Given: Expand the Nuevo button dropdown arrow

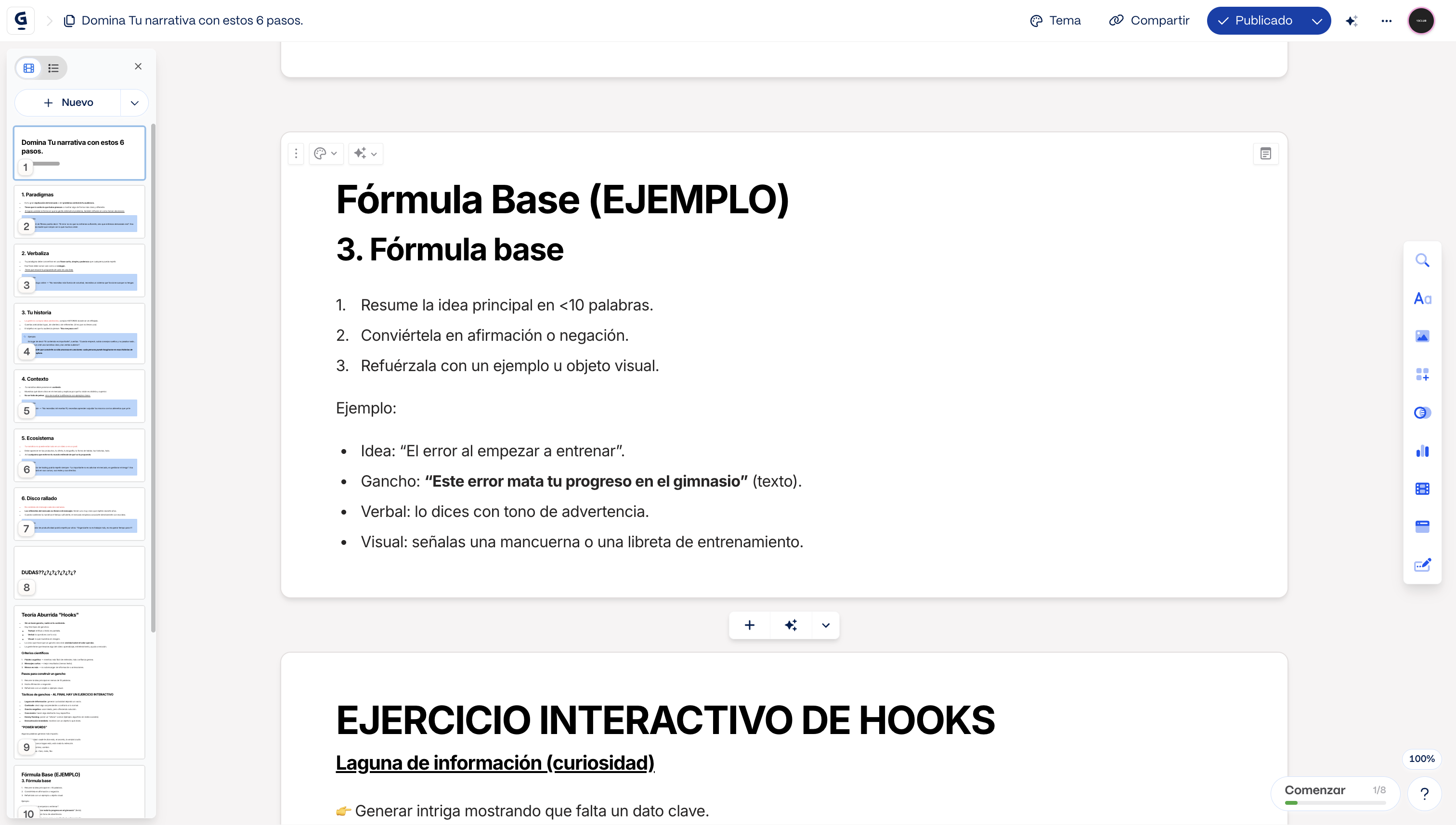Looking at the screenshot, I should click(x=134, y=103).
